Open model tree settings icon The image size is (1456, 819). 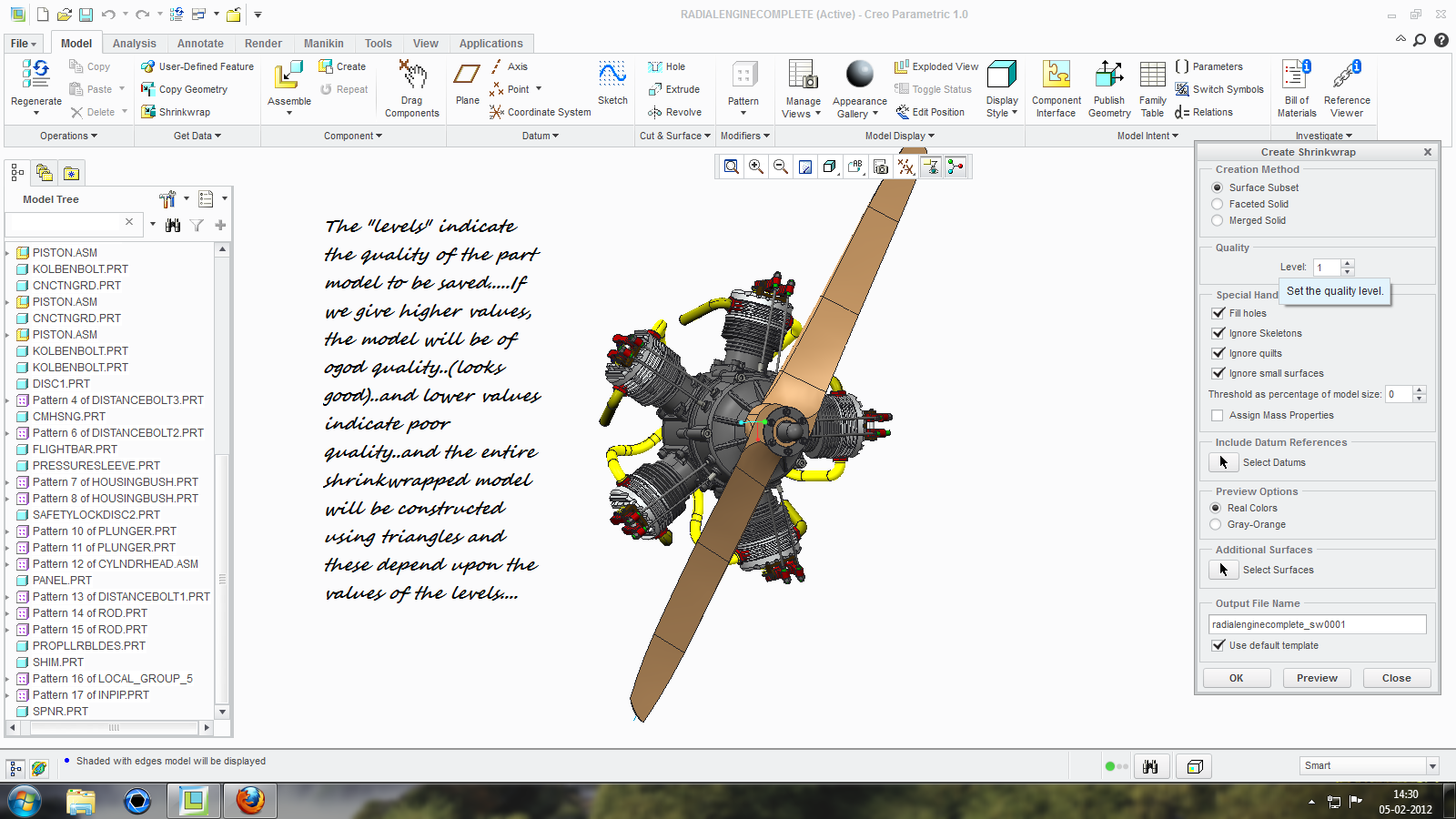[168, 199]
